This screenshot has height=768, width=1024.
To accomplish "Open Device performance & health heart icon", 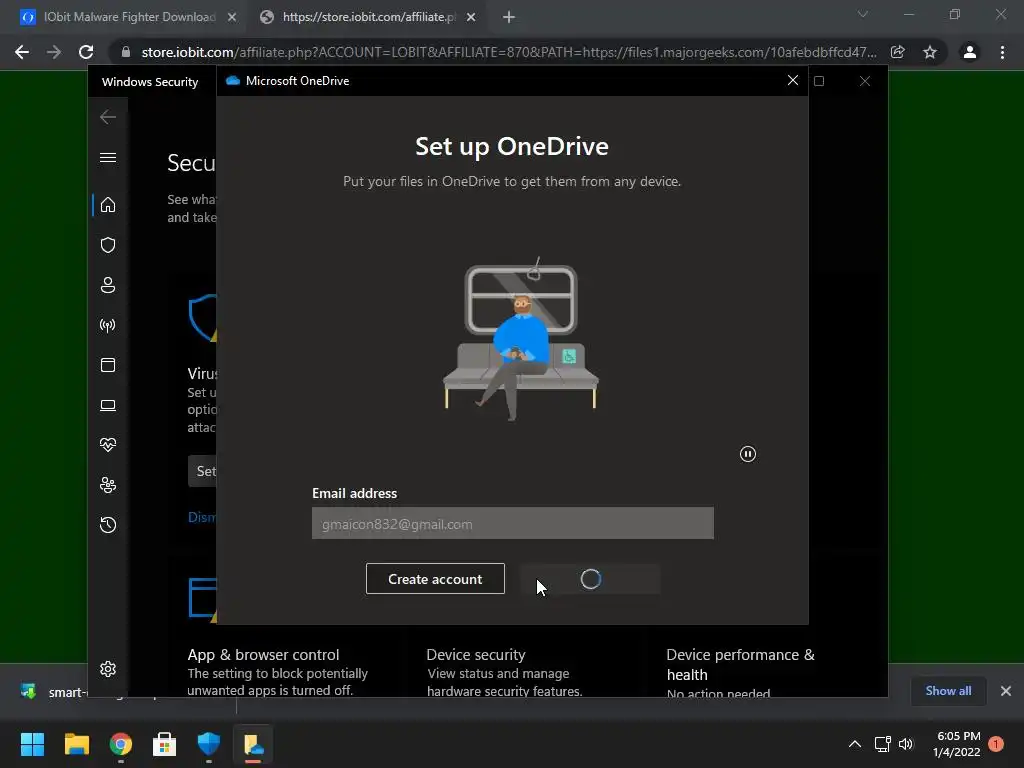I will (x=108, y=445).
